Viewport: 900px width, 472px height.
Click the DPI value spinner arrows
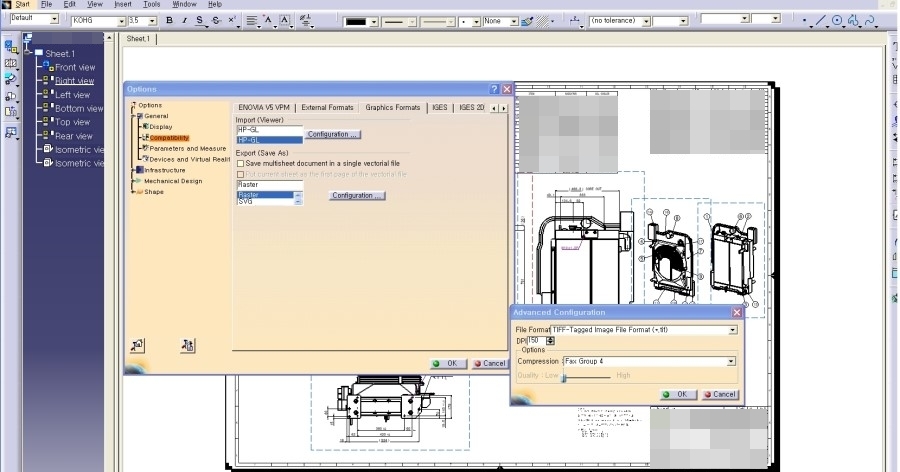550,341
